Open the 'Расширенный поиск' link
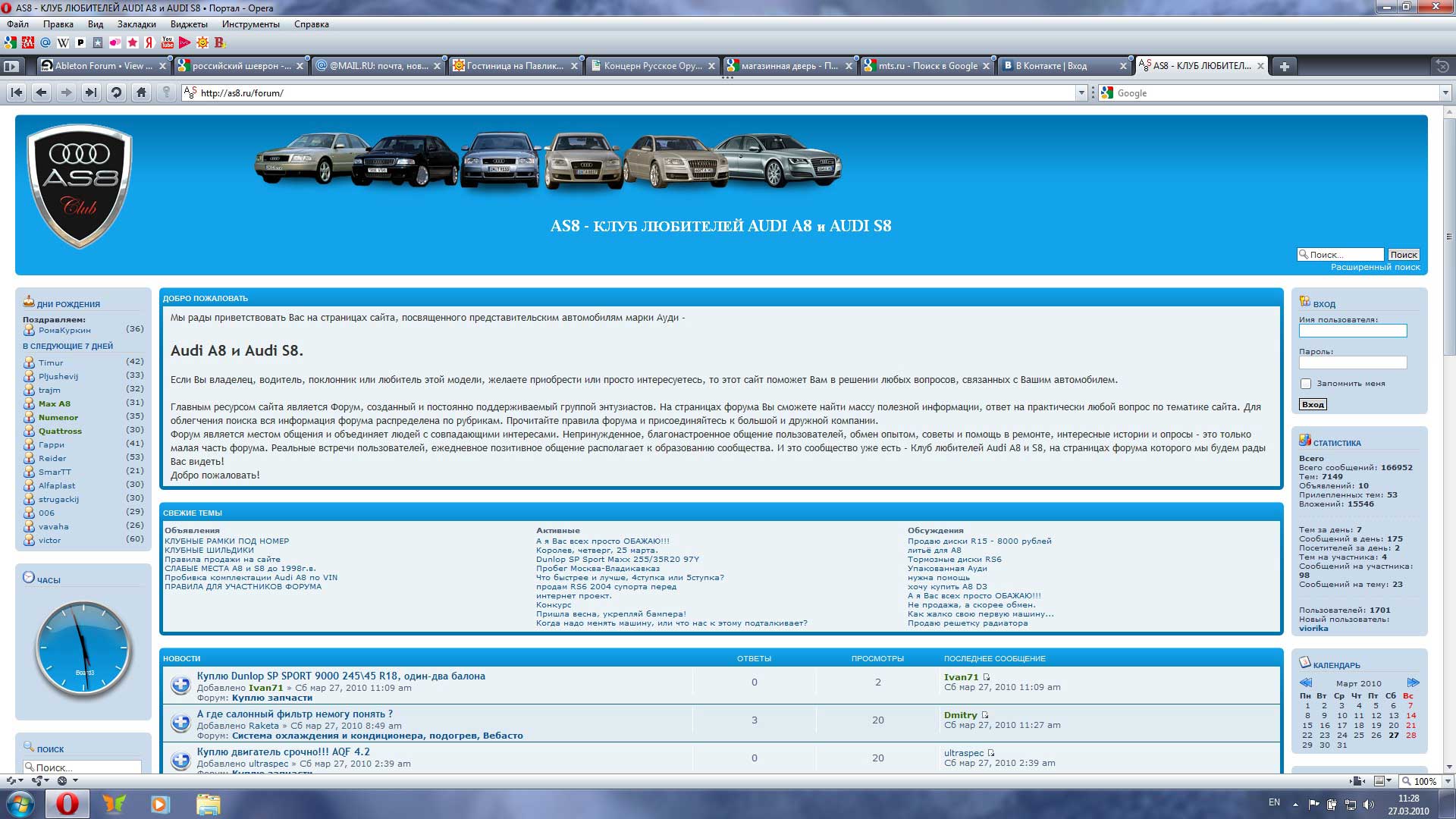 [1375, 267]
